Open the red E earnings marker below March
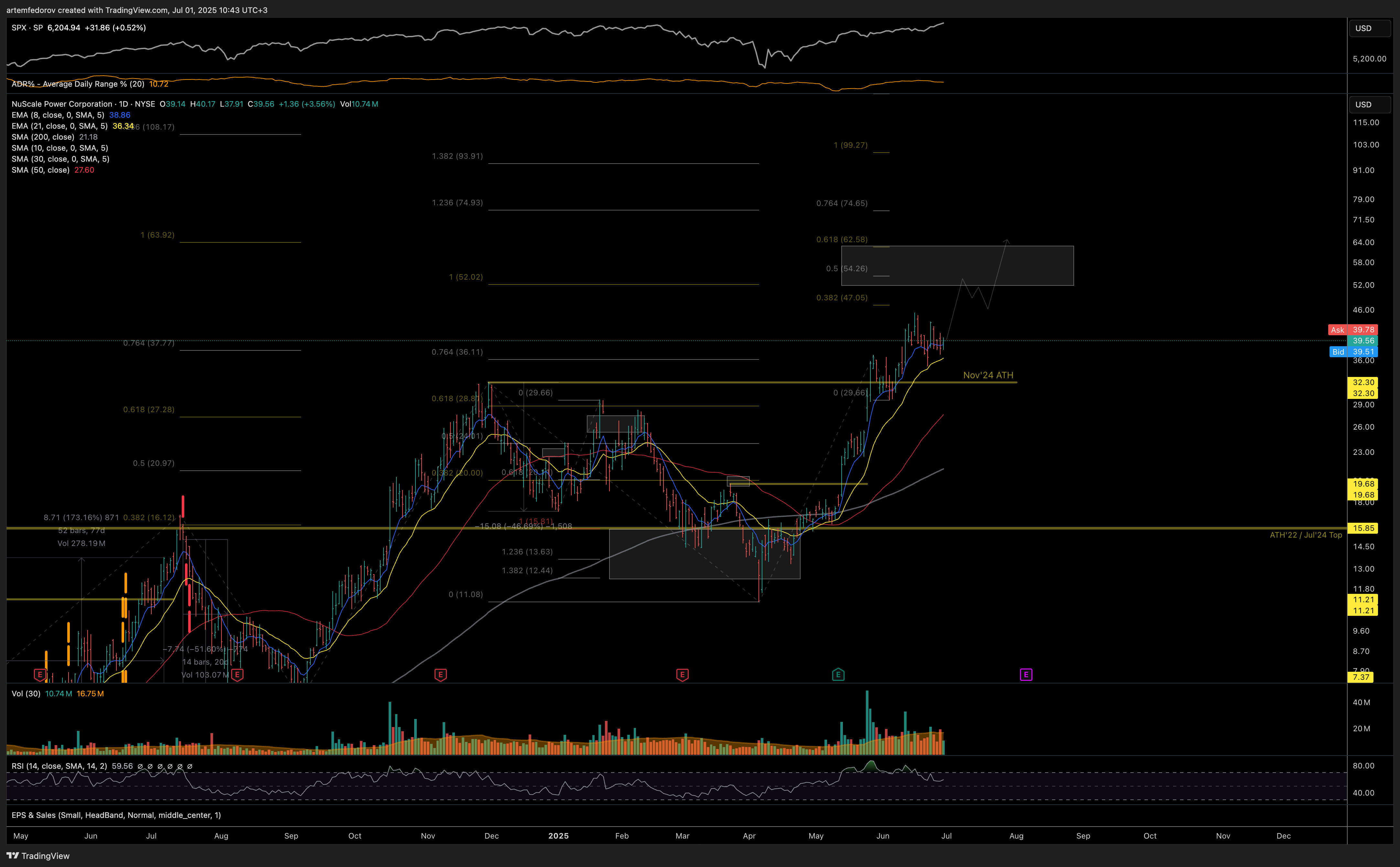Viewport: 1400px width, 867px height. coord(682,674)
